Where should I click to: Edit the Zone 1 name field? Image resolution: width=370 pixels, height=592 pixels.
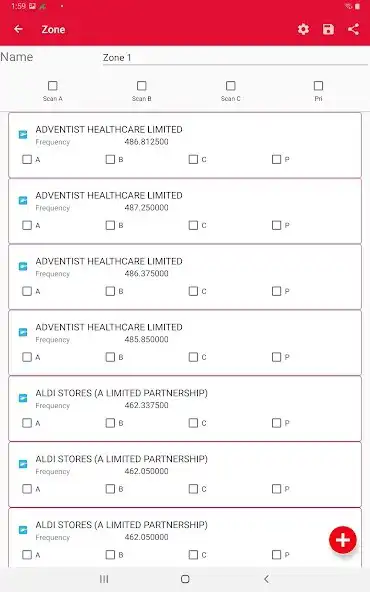tap(235, 58)
